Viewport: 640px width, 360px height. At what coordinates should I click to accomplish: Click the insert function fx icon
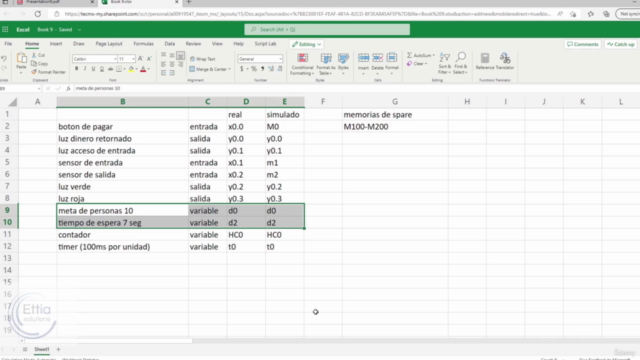pos(68,88)
